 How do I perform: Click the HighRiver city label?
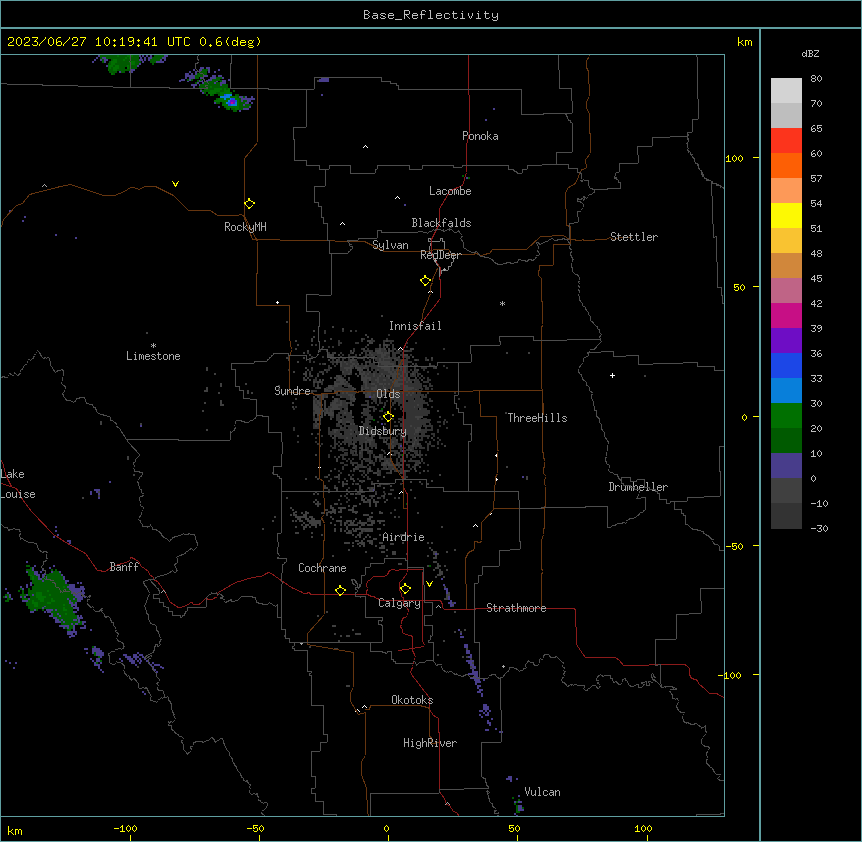pyautogui.click(x=430, y=743)
